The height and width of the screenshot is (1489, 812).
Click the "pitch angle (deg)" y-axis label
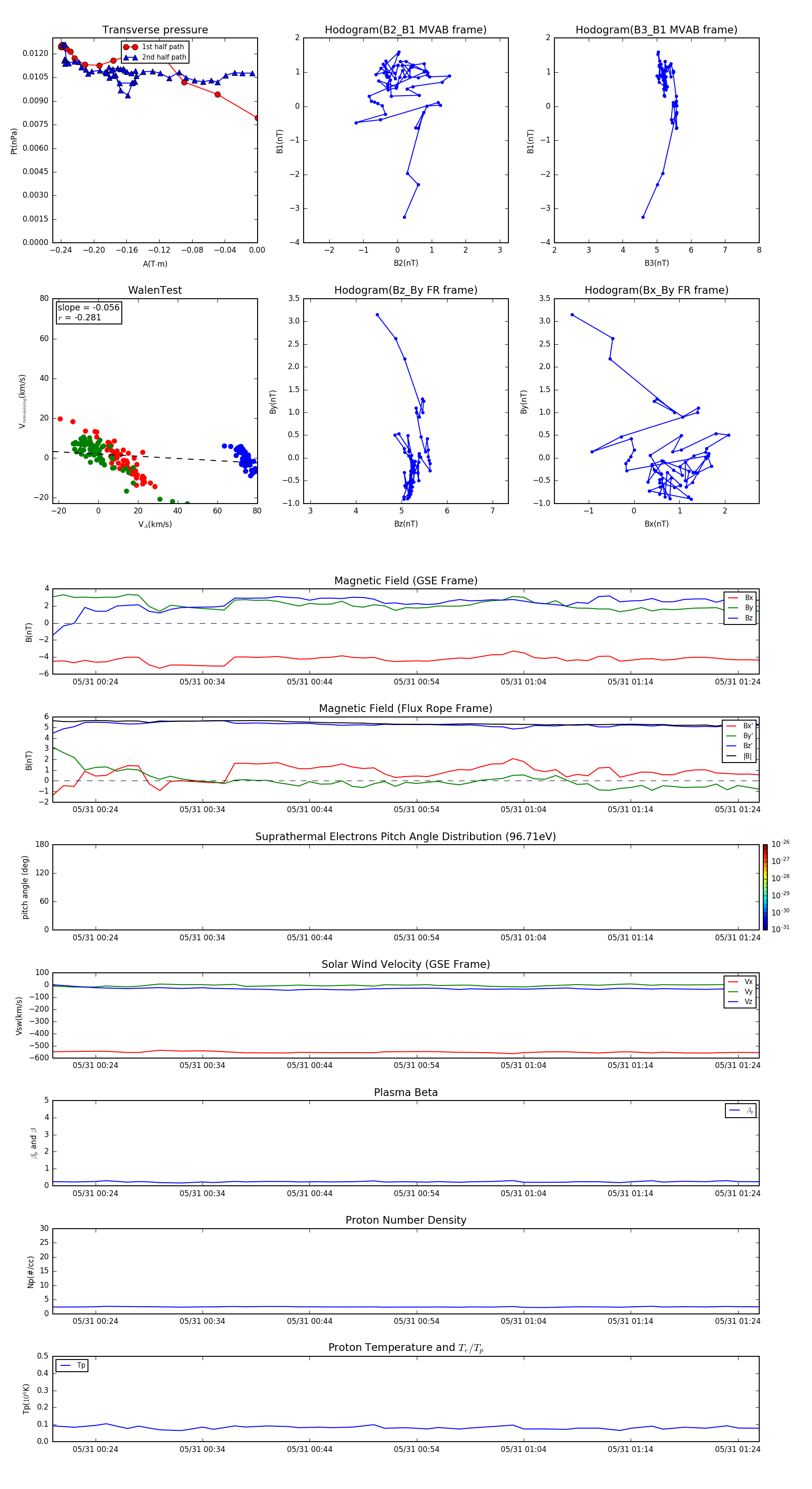25,887
